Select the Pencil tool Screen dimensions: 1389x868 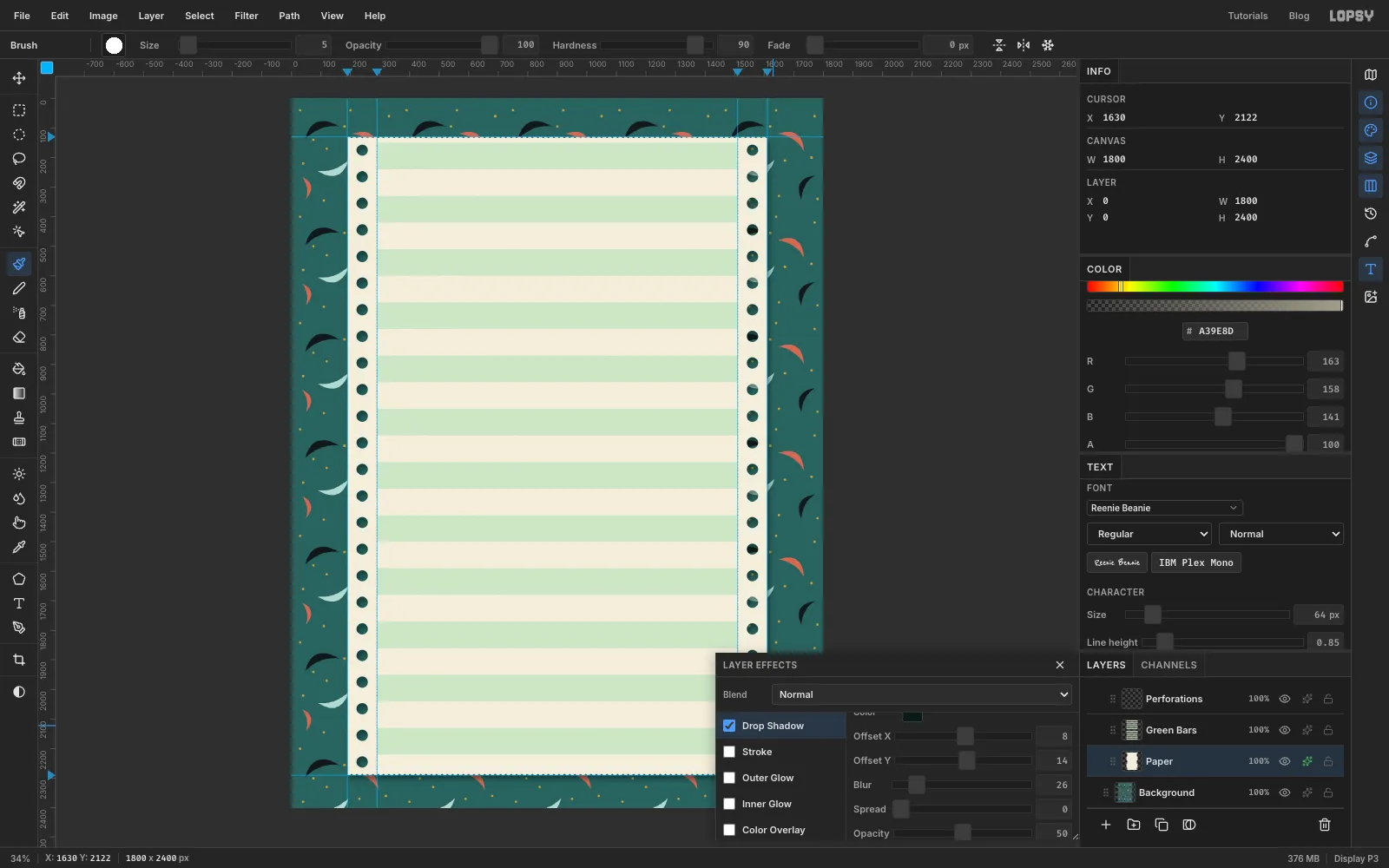(19, 288)
